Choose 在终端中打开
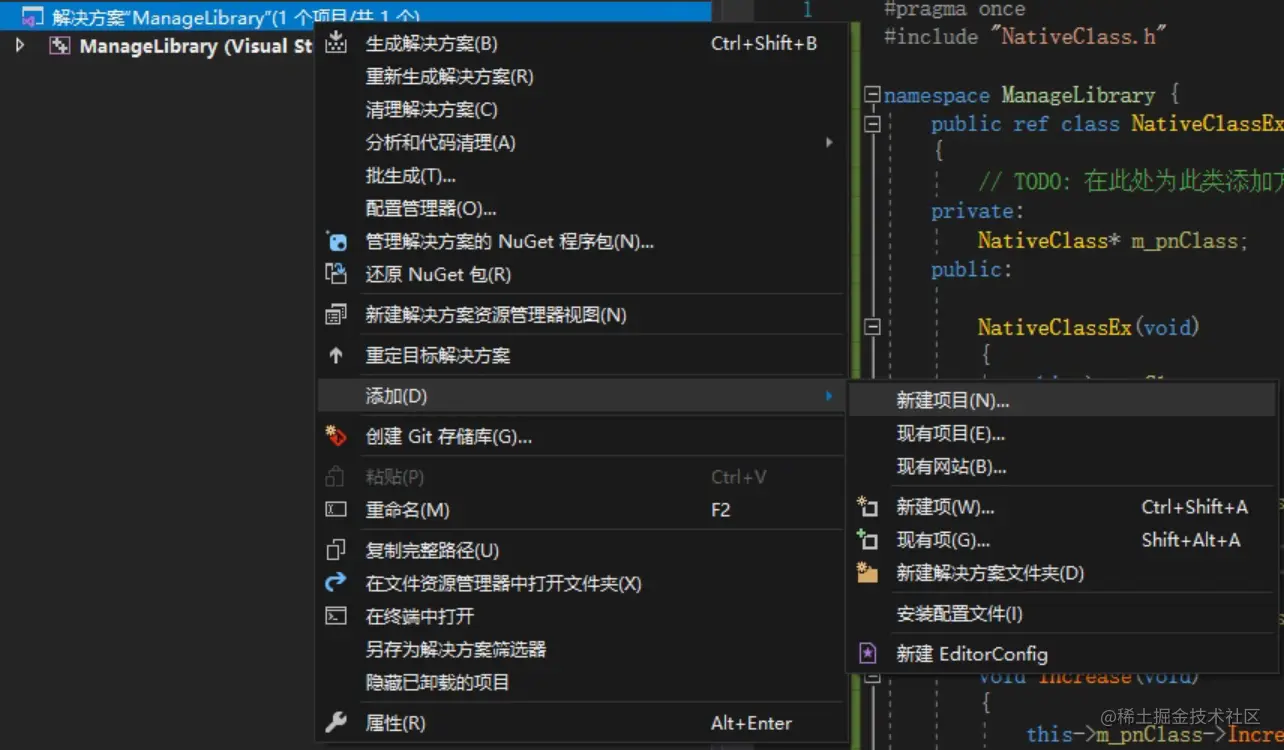The image size is (1284, 750). (580, 616)
